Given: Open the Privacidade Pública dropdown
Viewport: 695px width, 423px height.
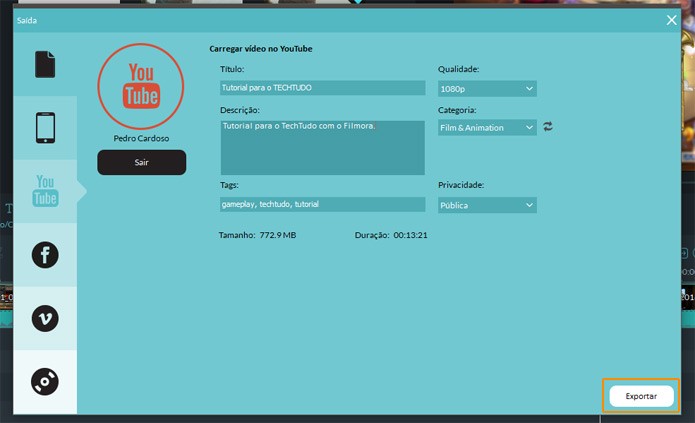Looking at the screenshot, I should click(x=487, y=205).
